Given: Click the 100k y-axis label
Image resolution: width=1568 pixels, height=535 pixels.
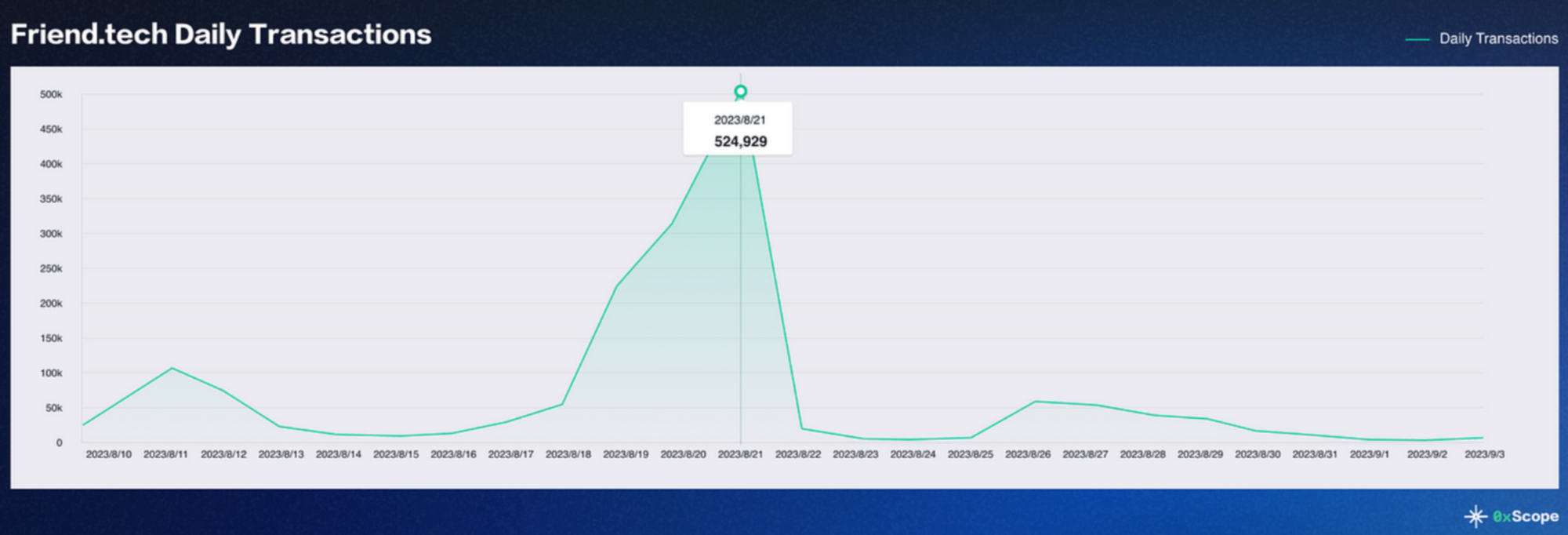Looking at the screenshot, I should (51, 373).
